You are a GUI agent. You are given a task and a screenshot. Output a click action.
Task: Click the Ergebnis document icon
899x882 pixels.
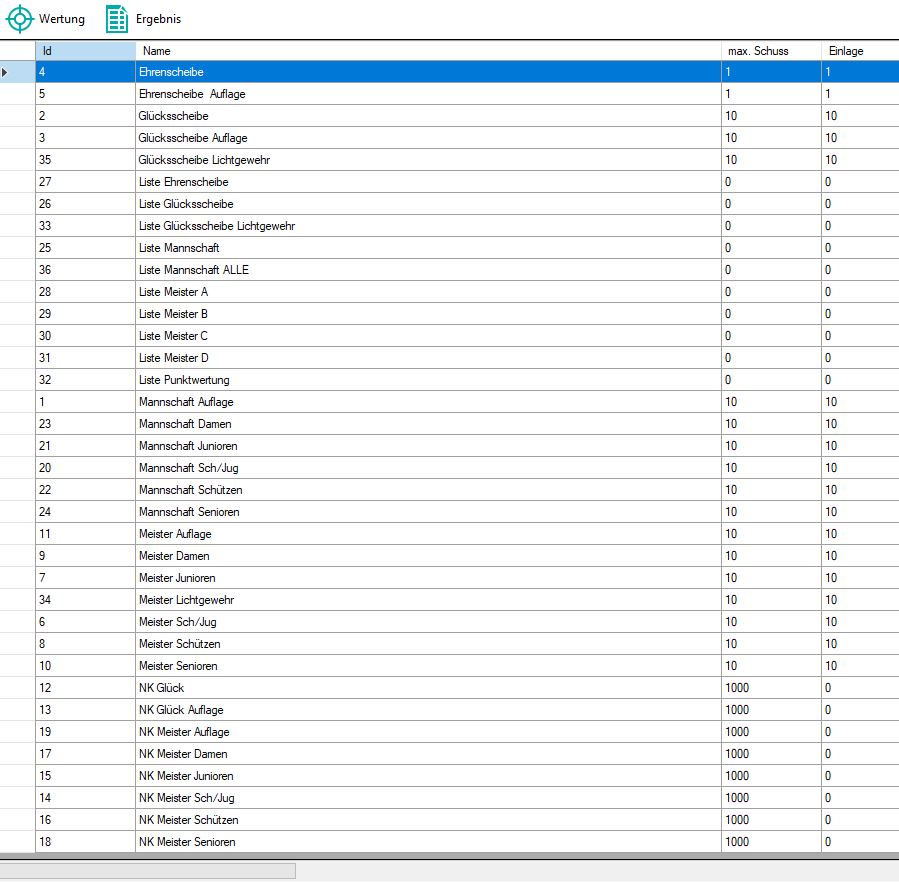[x=117, y=19]
